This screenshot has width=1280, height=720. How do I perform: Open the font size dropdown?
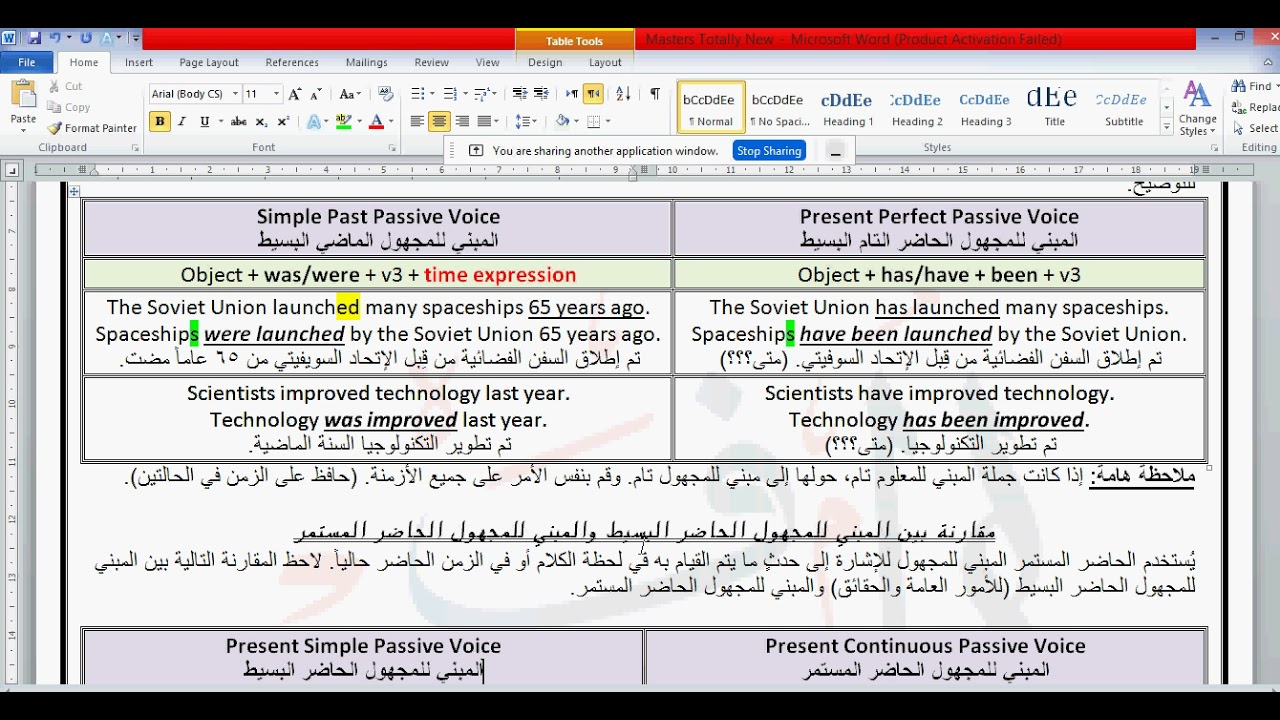point(277,94)
